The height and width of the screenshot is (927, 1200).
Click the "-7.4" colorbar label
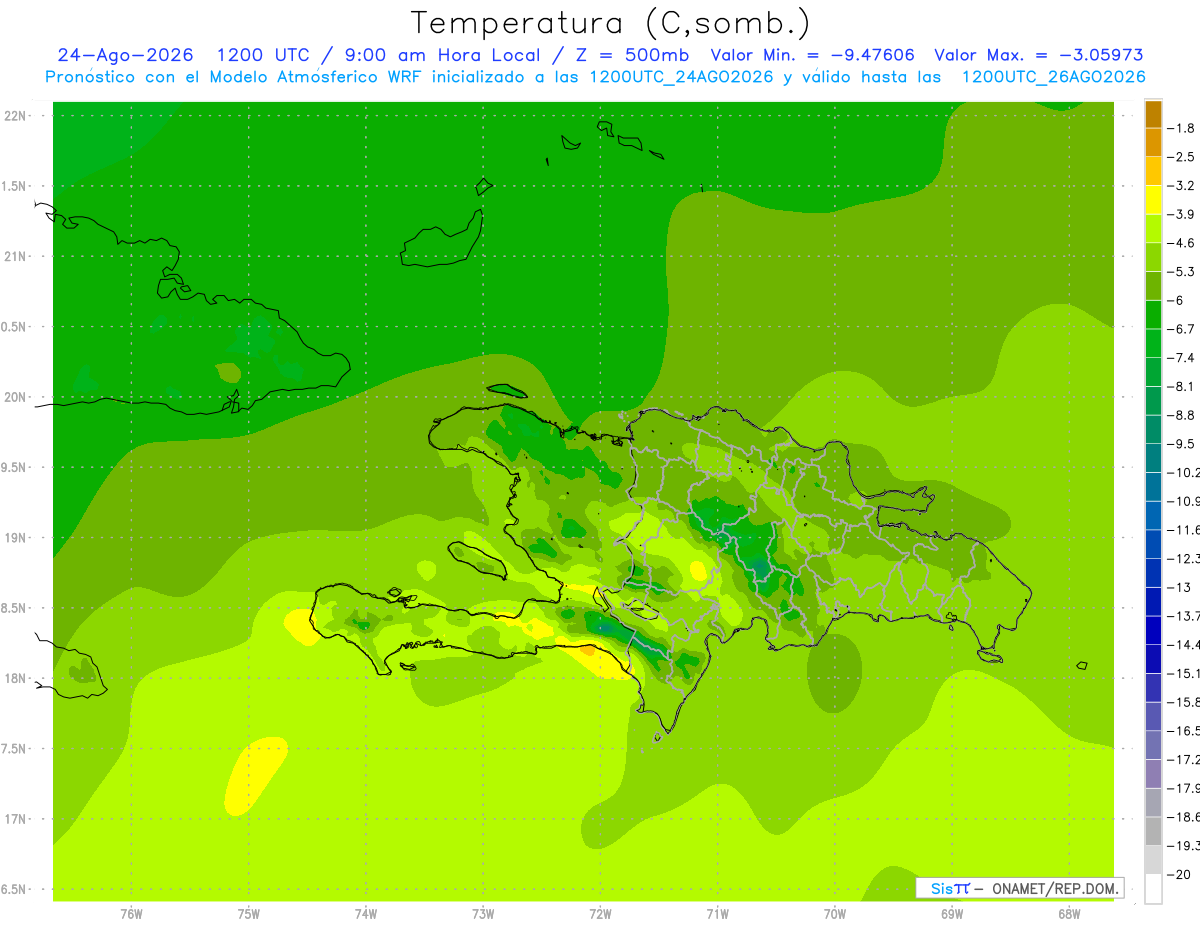[1181, 358]
